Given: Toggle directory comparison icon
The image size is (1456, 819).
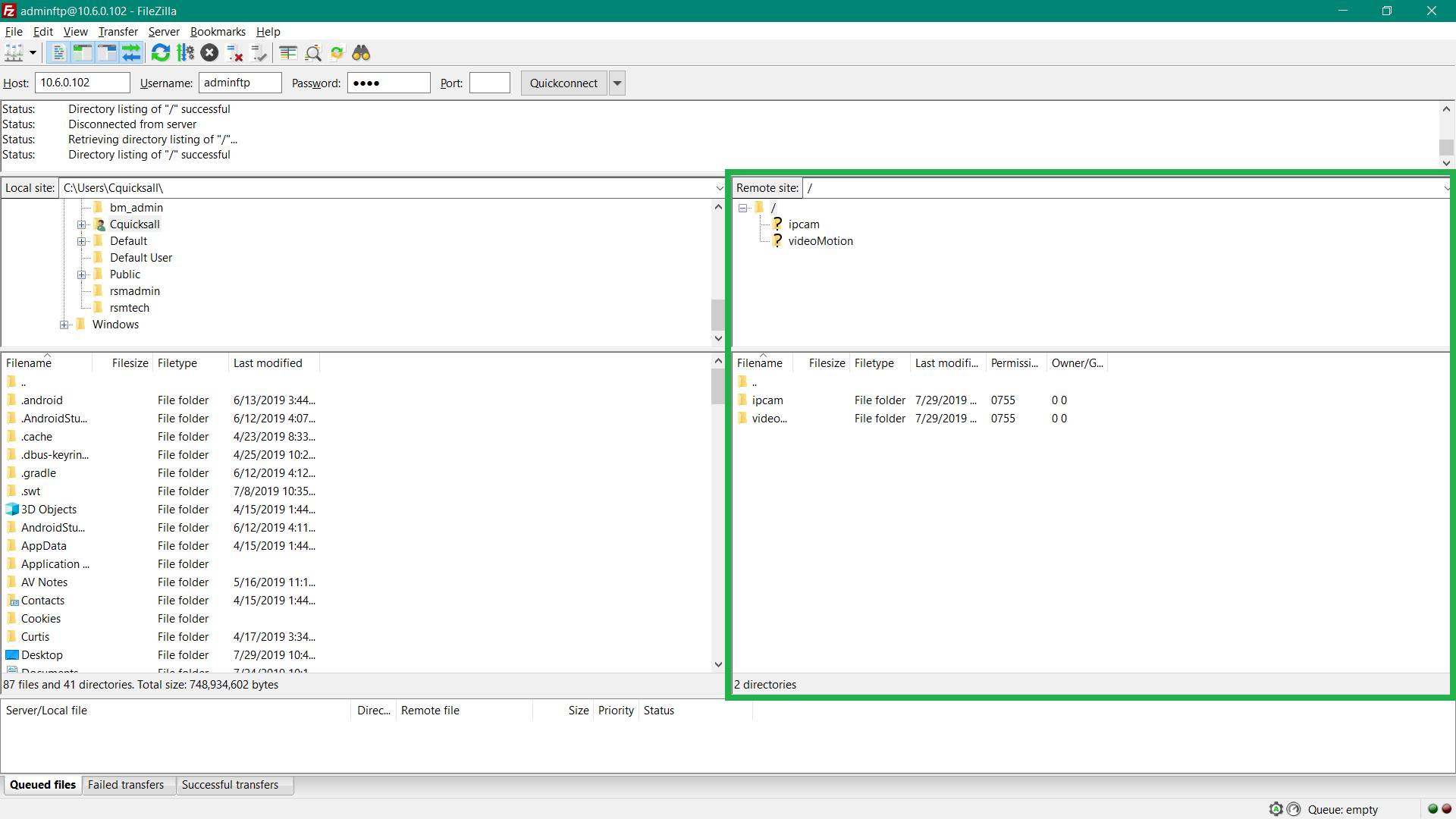Looking at the screenshot, I should point(313,53).
